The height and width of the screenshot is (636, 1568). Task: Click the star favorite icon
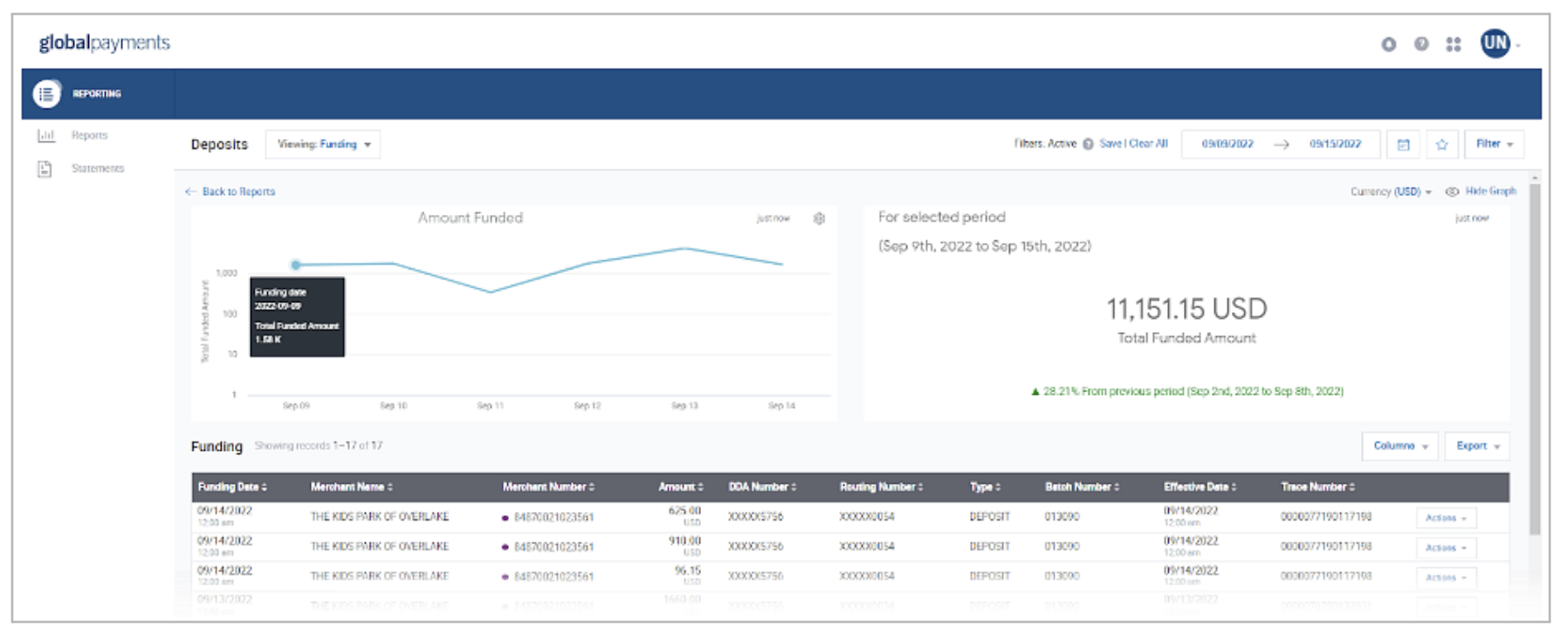coord(1441,145)
